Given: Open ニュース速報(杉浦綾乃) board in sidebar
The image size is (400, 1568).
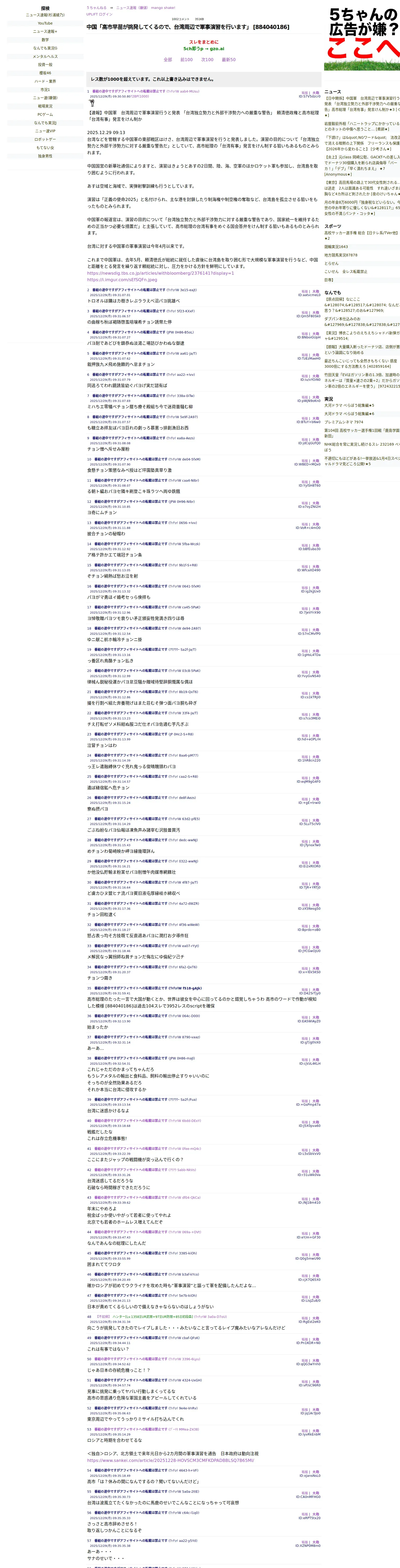Looking at the screenshot, I should coord(45,15).
